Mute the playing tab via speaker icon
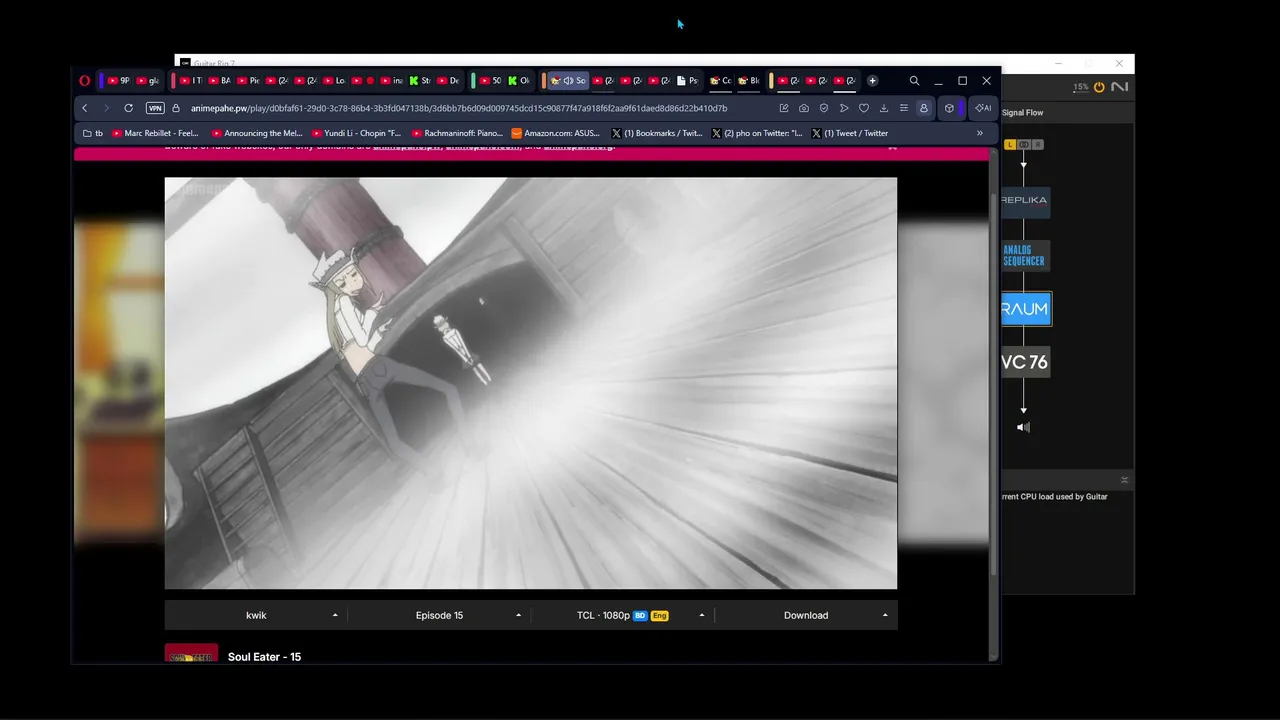 click(x=568, y=81)
